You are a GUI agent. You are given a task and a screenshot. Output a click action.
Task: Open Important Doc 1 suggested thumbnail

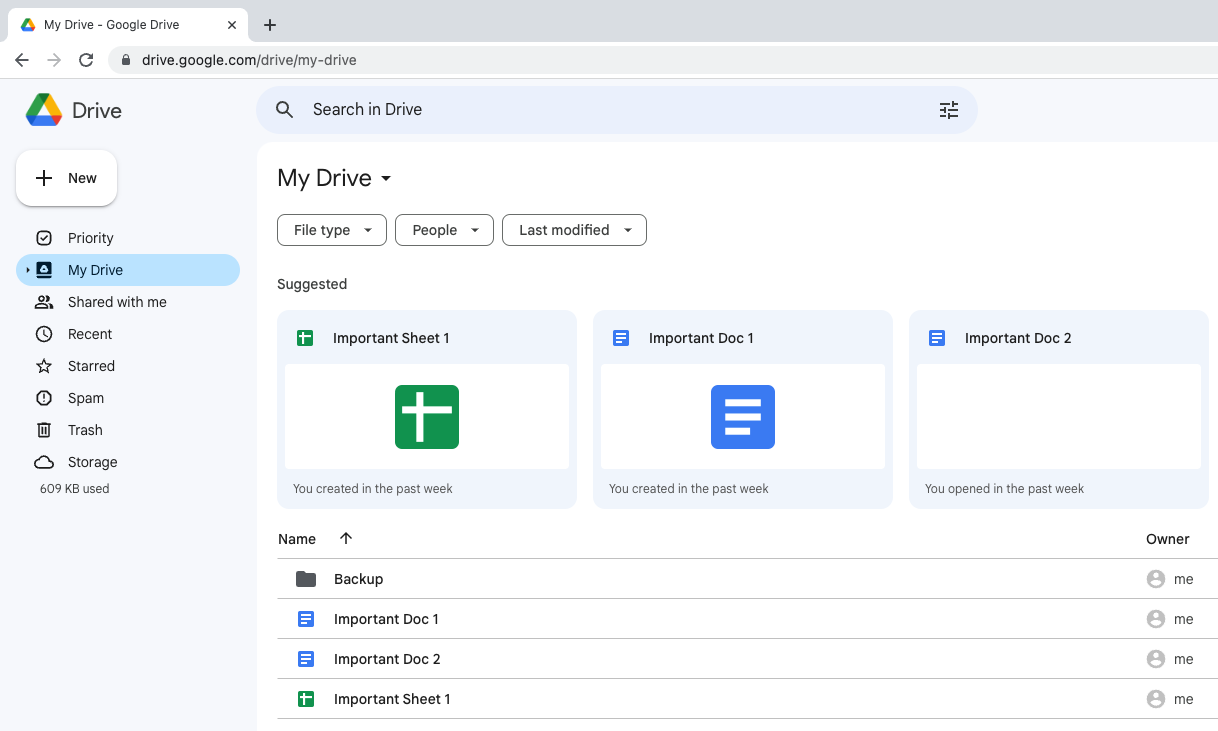pyautogui.click(x=743, y=417)
